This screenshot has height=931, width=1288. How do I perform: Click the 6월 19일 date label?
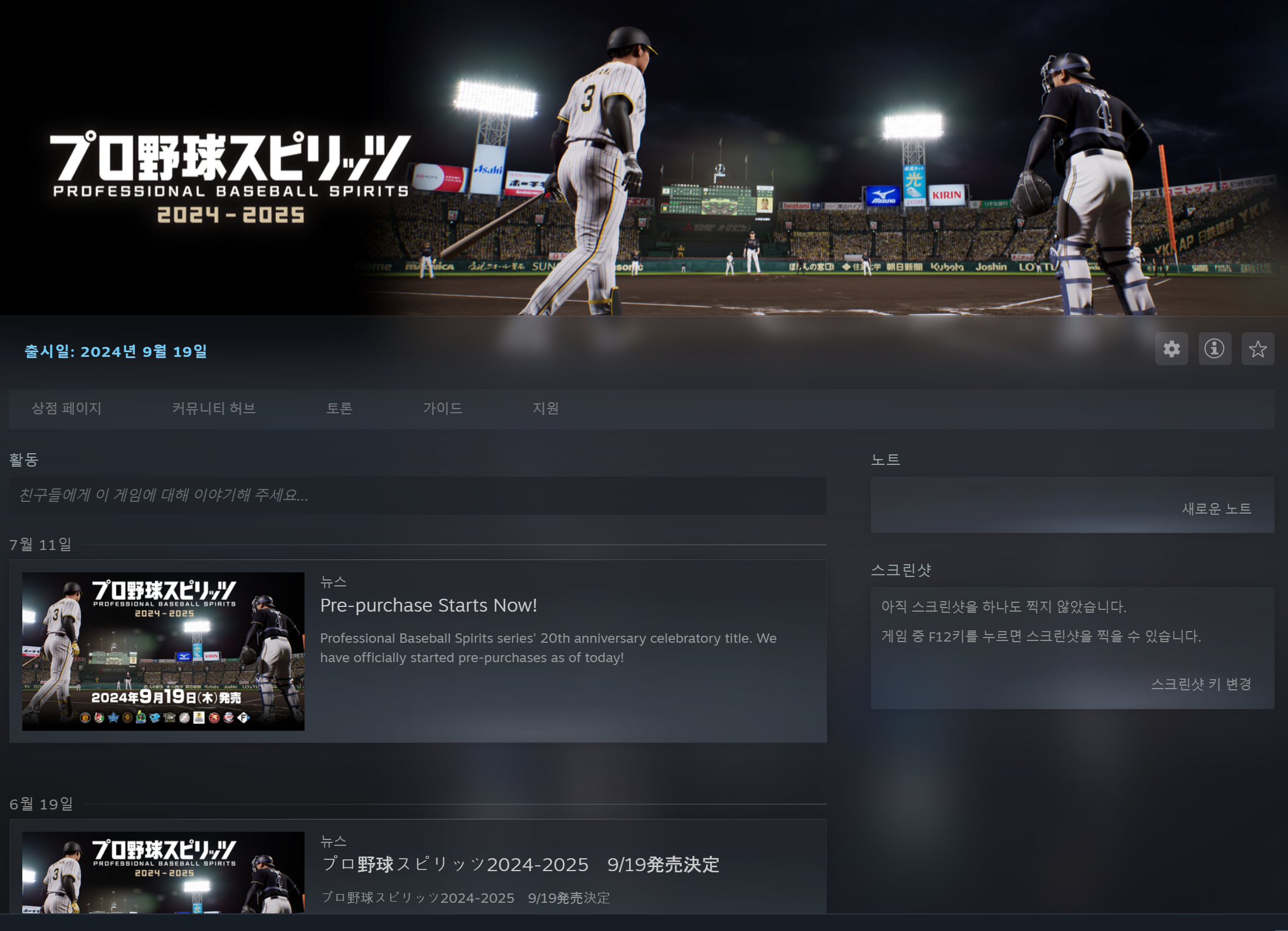pyautogui.click(x=41, y=804)
